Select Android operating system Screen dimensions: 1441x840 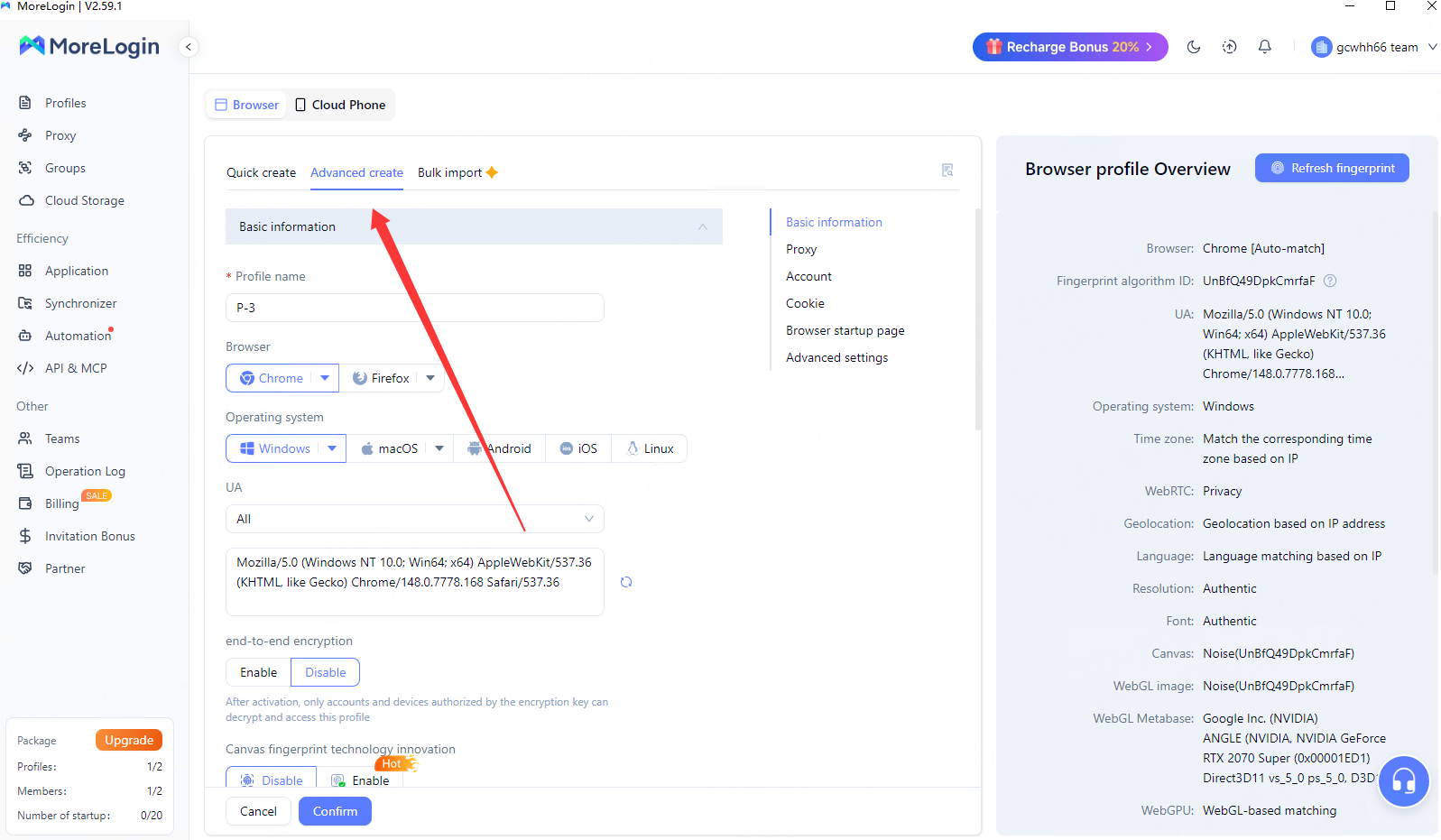pos(499,448)
